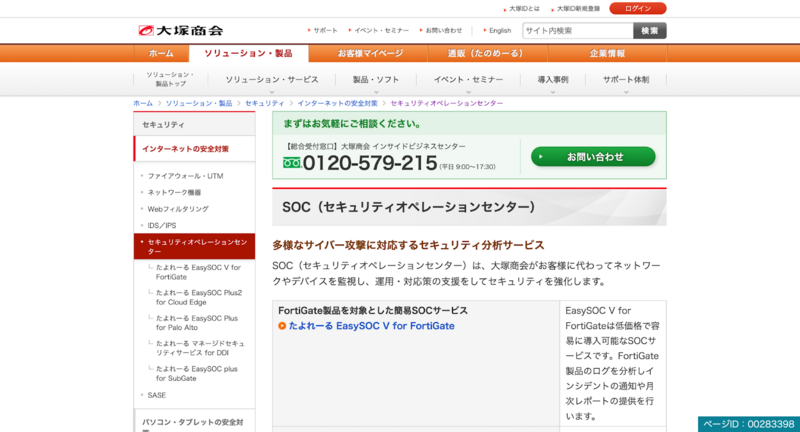800x432 pixels.
Task: Open イベント・セミナー header link
Action: point(381,31)
